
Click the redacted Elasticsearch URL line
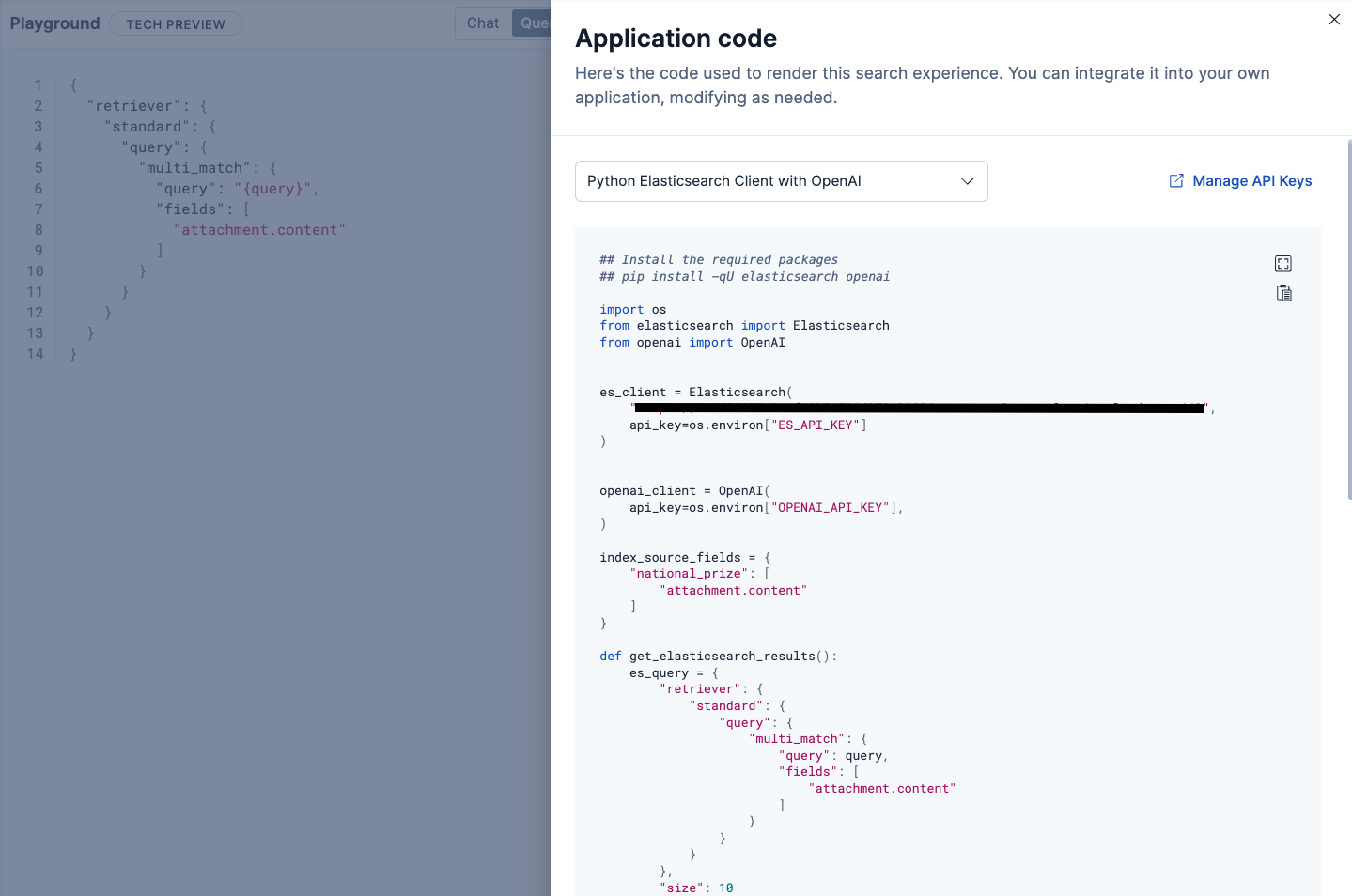(x=920, y=409)
